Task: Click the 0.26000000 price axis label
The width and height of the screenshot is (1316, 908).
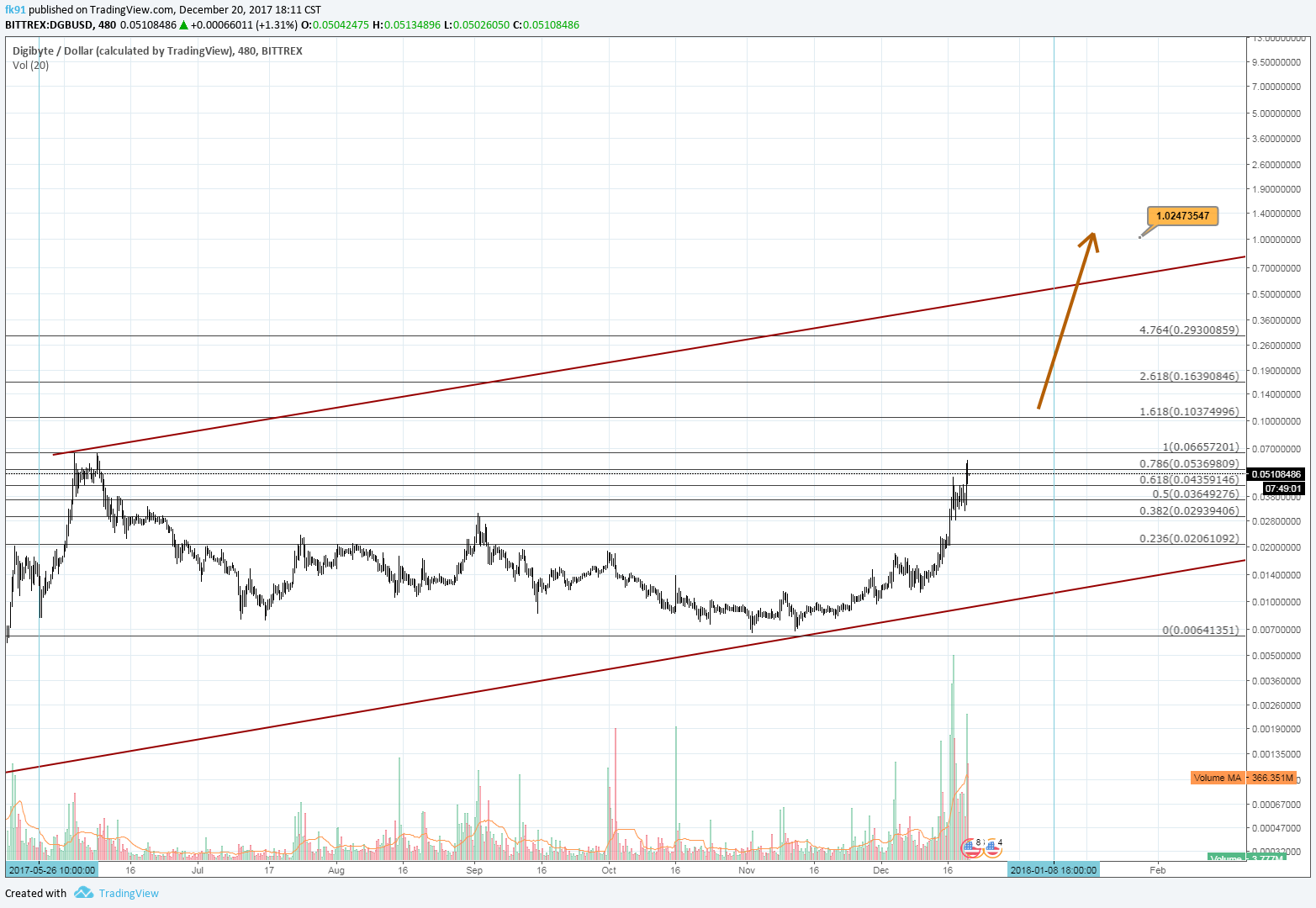Action: 1276,346
